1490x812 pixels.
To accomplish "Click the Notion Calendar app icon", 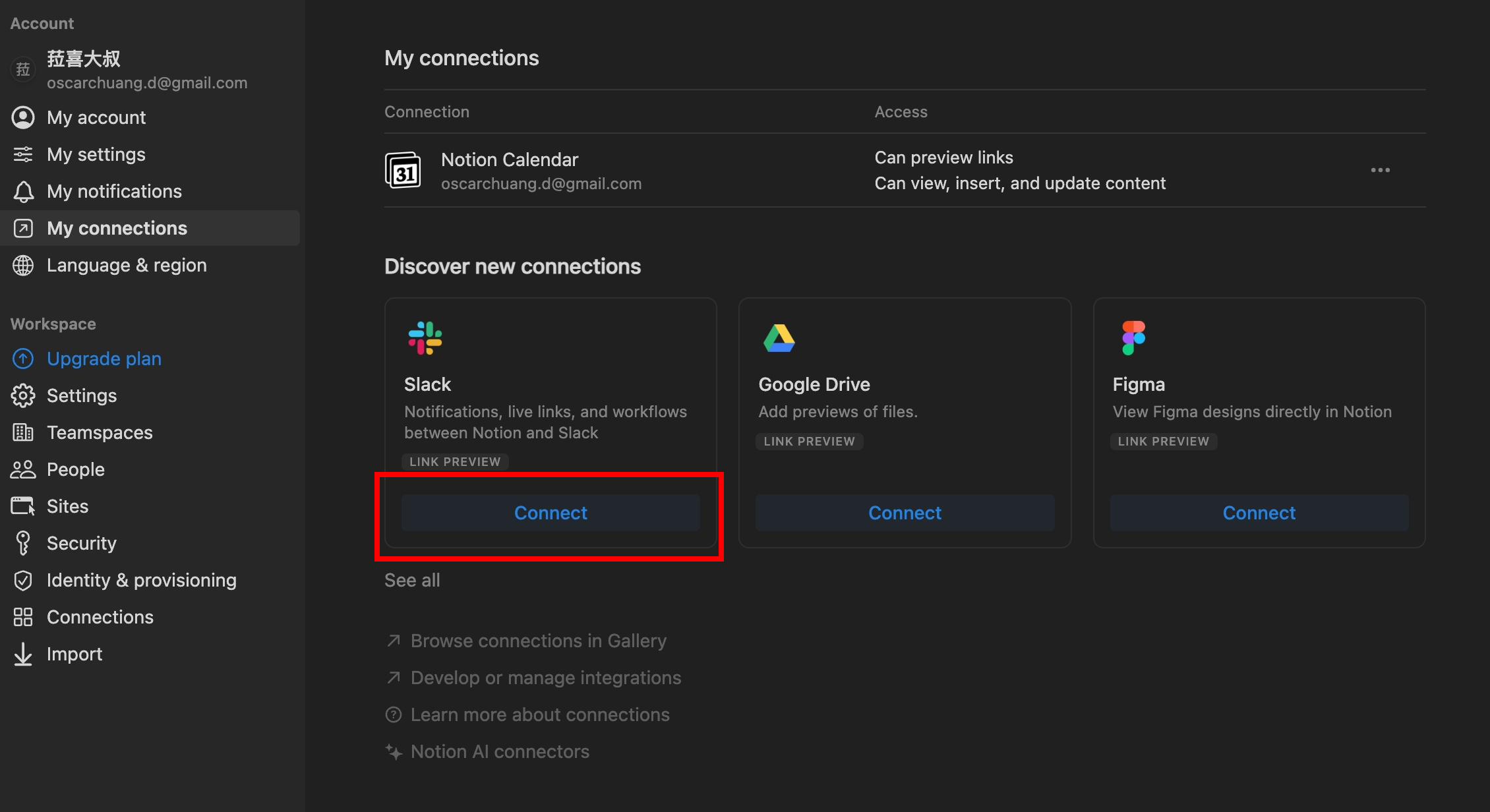I will tap(403, 170).
